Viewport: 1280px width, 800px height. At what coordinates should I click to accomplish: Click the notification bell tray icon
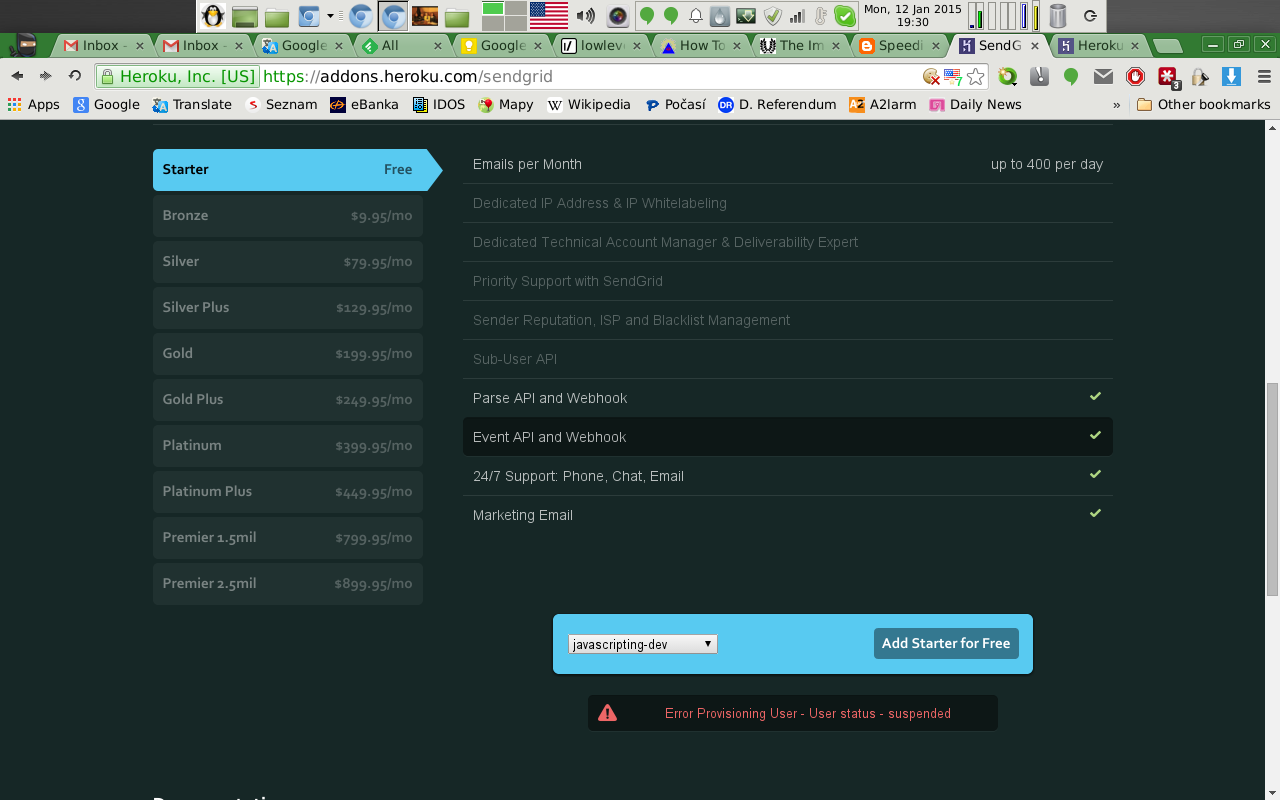coord(696,15)
